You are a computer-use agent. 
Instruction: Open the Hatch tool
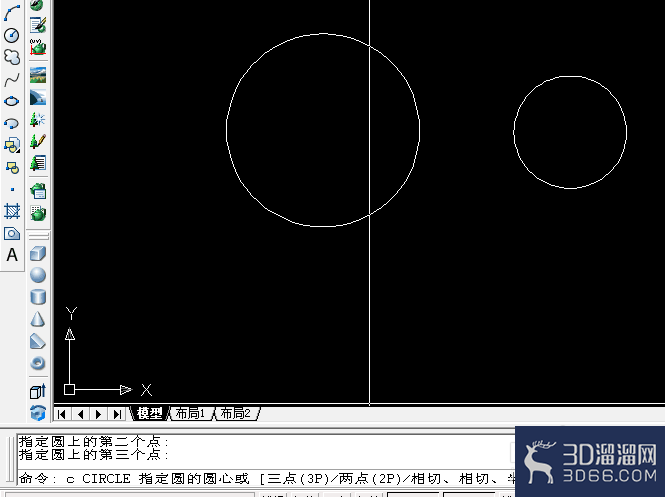[12, 211]
